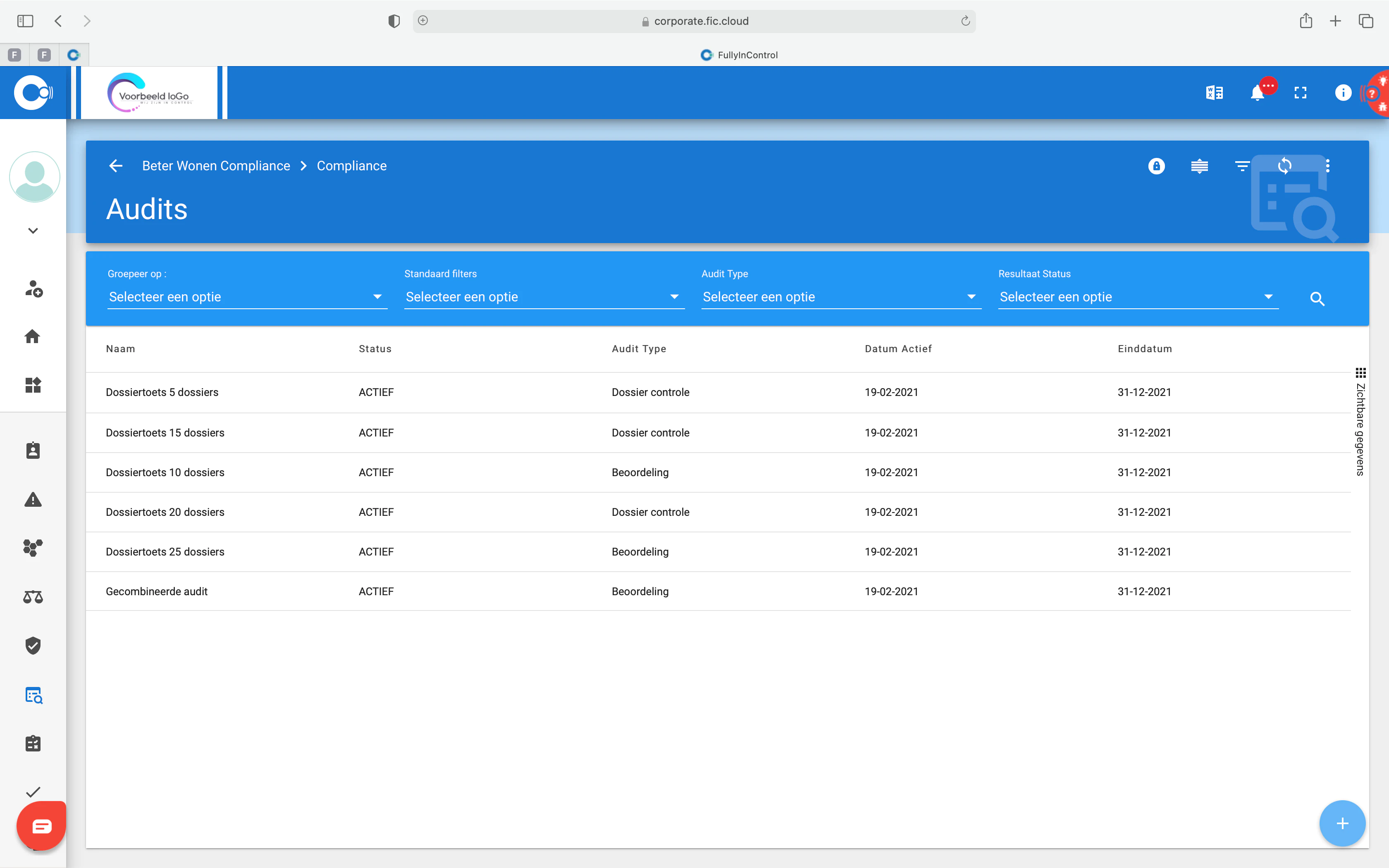Image resolution: width=1389 pixels, height=868 pixels.
Task: Open the home icon in left sidebar
Action: pyautogui.click(x=33, y=336)
